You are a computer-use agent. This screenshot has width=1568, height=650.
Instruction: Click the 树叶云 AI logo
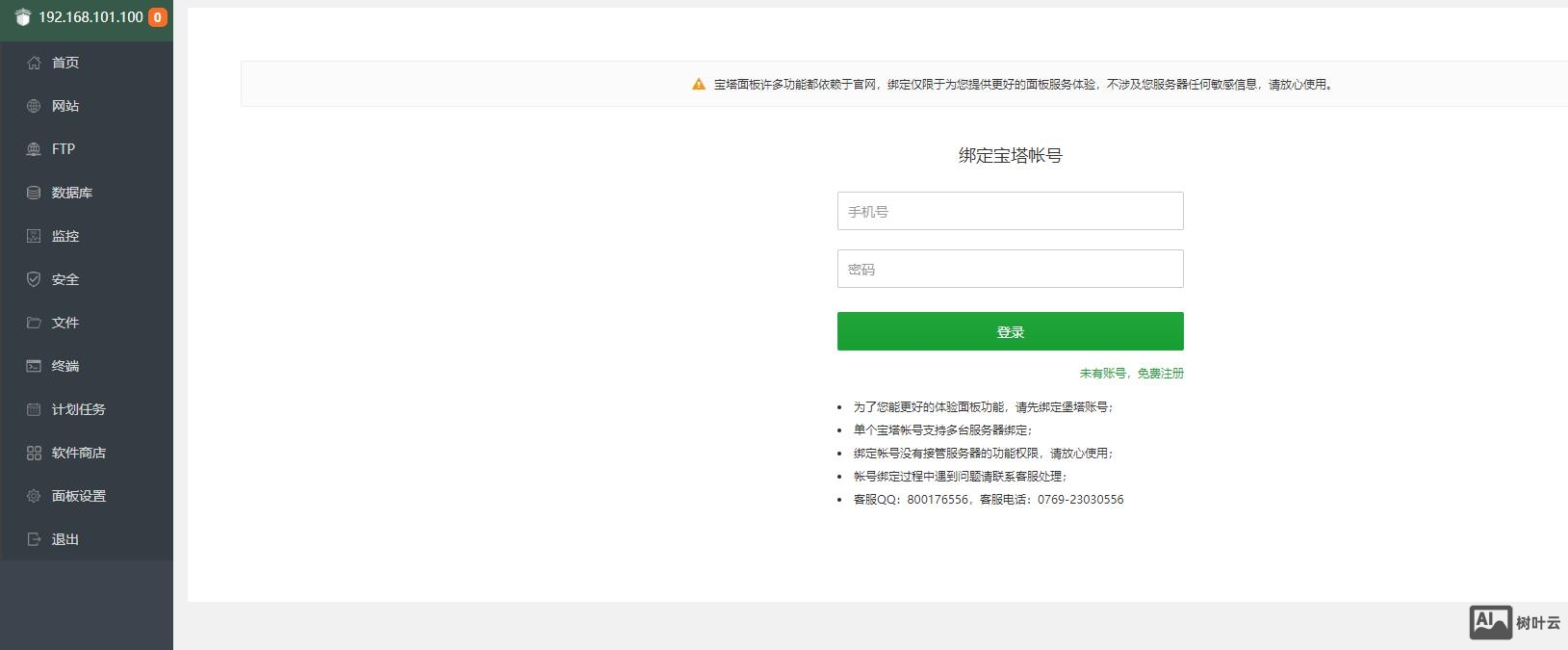point(1514,622)
